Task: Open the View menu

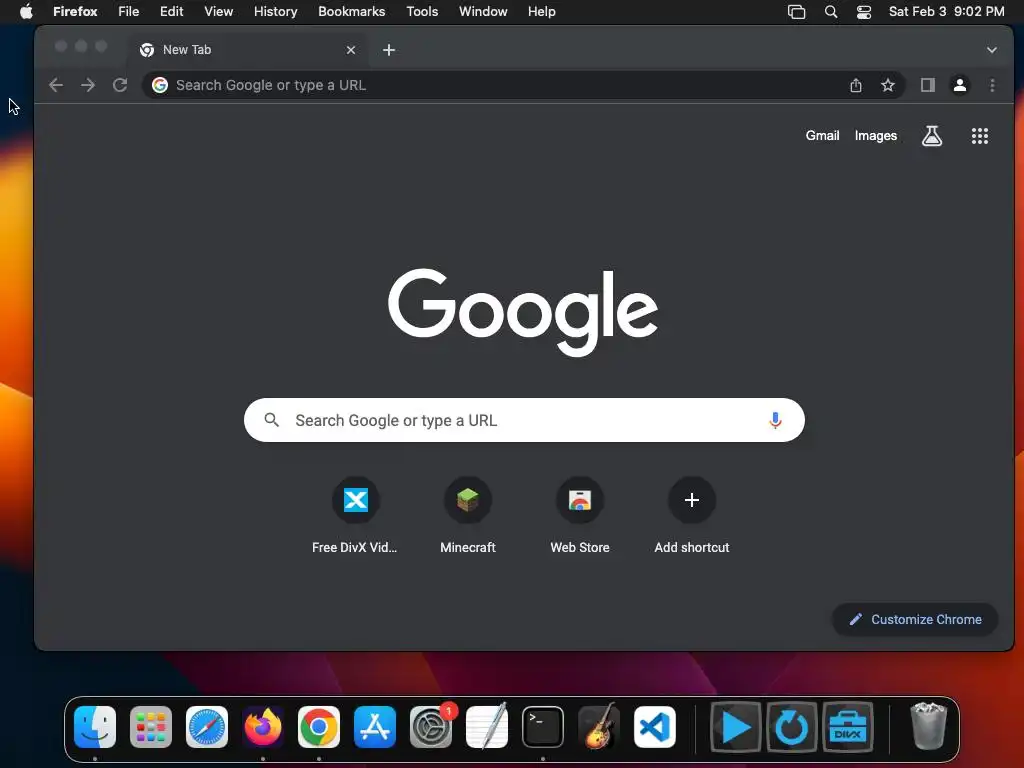Action: click(x=218, y=11)
